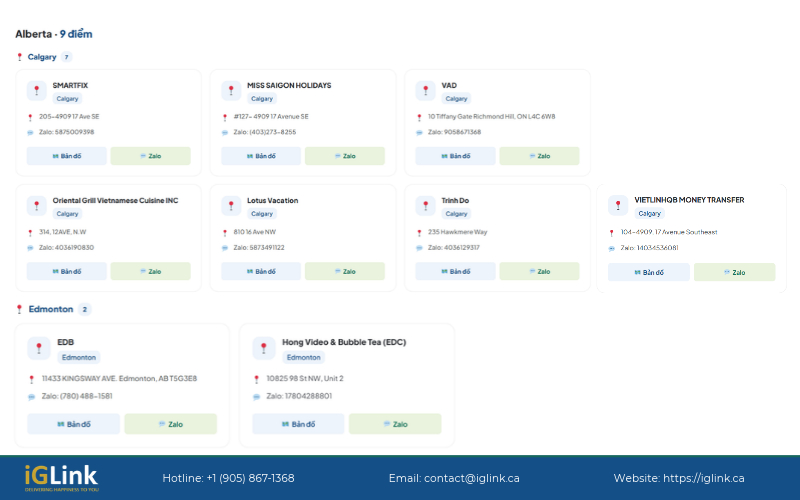Click the MISS SAIGON HOLIDAYS pin icon
This screenshot has height=500, width=800.
coord(231,90)
